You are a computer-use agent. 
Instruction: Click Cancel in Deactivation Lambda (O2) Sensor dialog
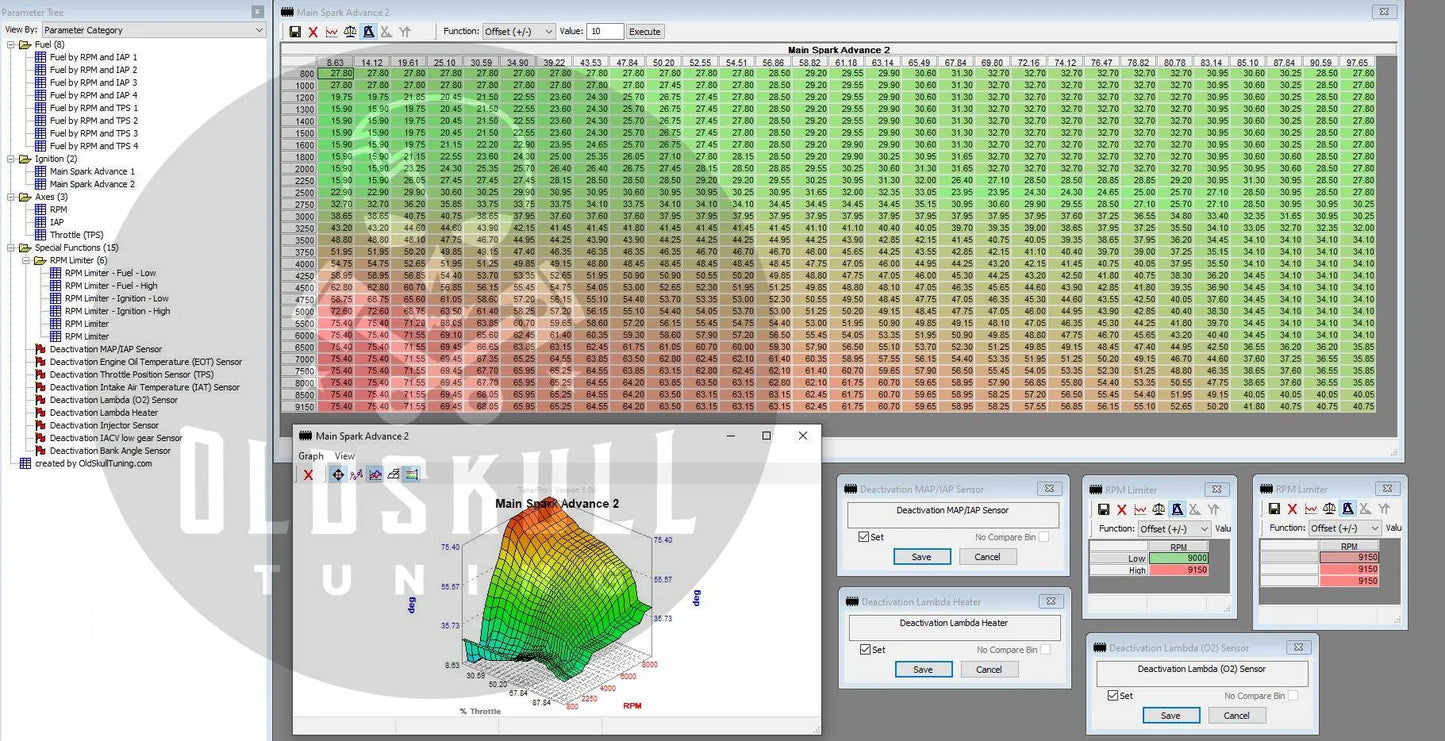pos(1236,715)
